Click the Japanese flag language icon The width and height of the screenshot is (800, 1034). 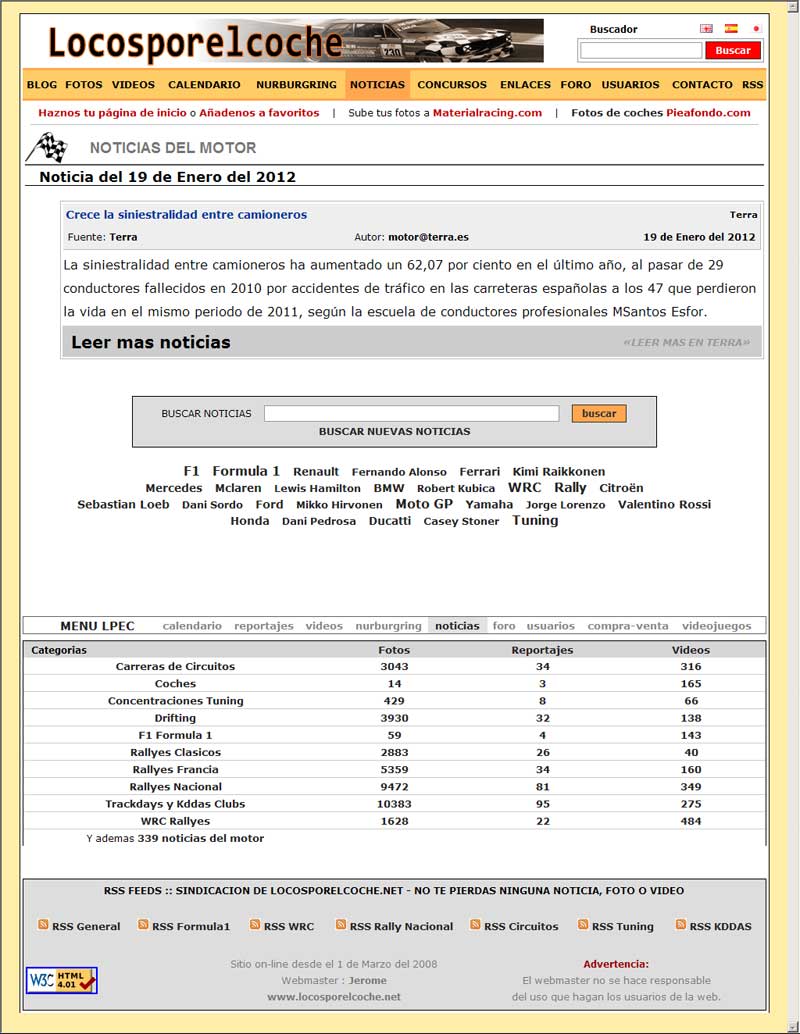(756, 28)
